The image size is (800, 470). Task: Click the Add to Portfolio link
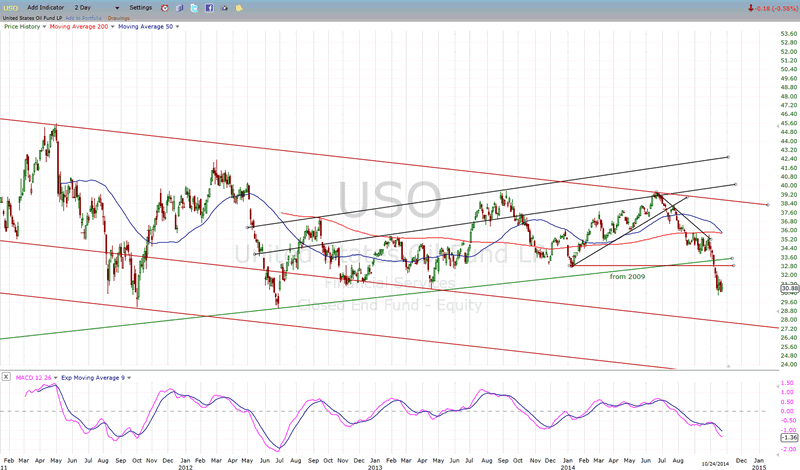coord(83,18)
